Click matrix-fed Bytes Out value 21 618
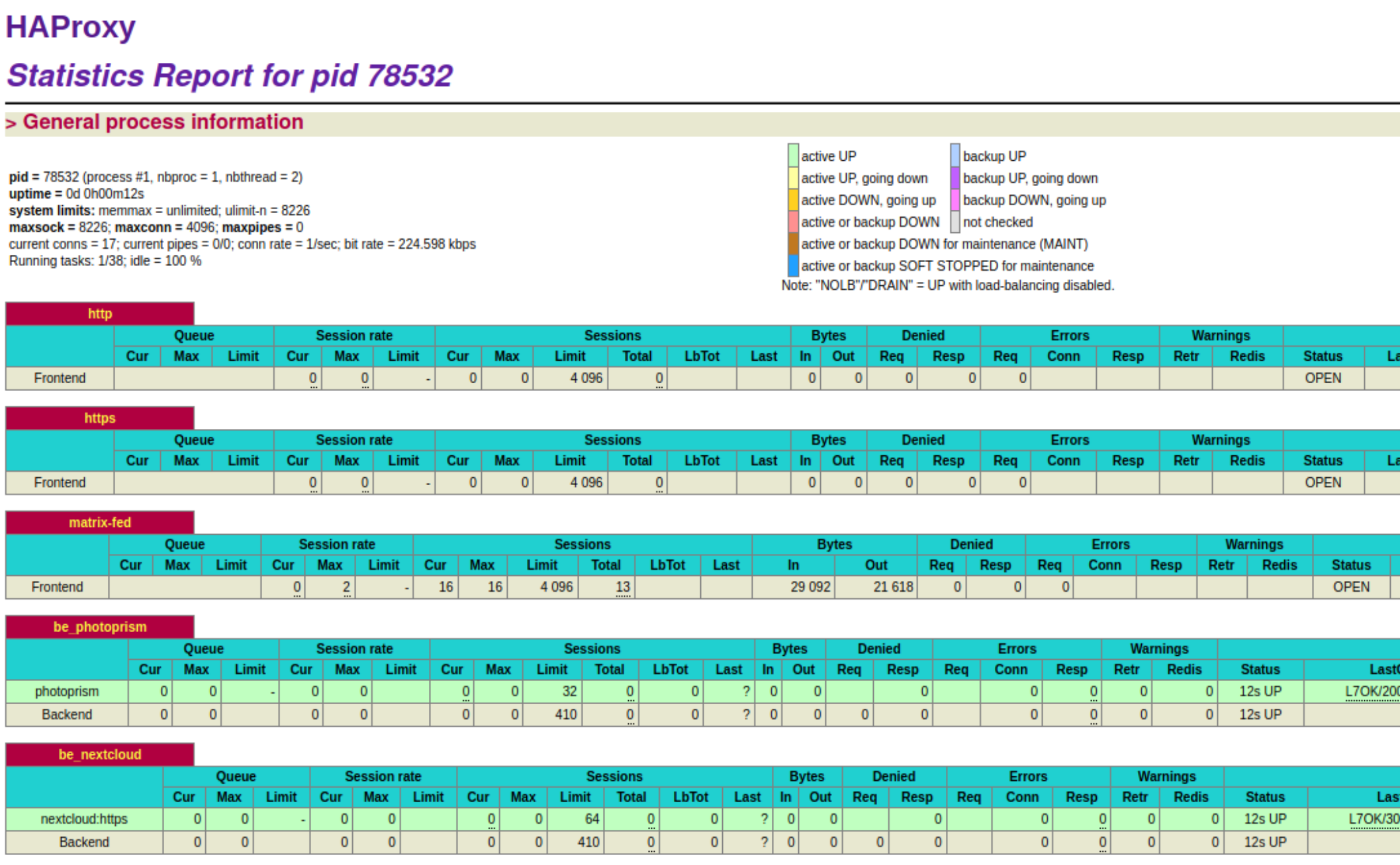The width and height of the screenshot is (1400, 865). coord(893,587)
